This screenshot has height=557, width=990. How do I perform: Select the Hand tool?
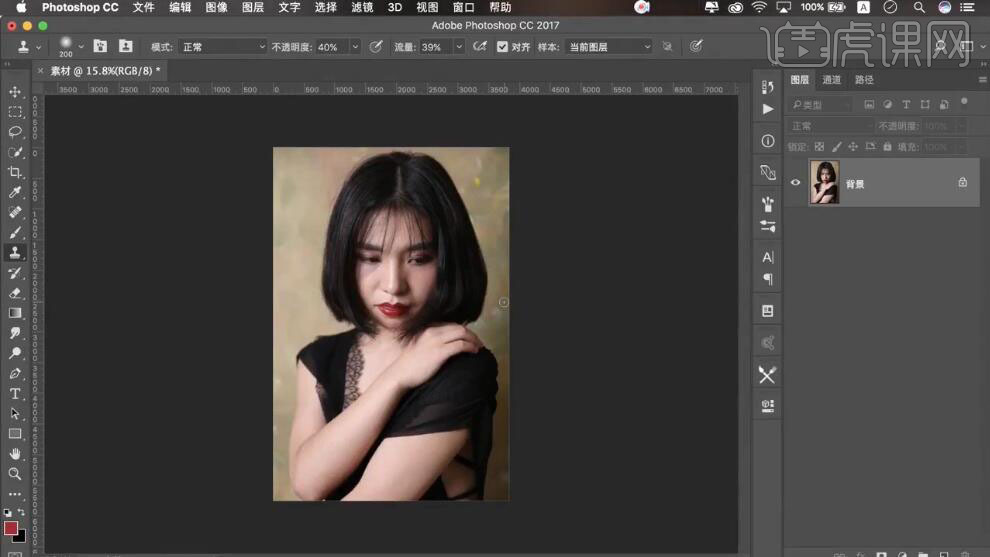click(x=15, y=454)
